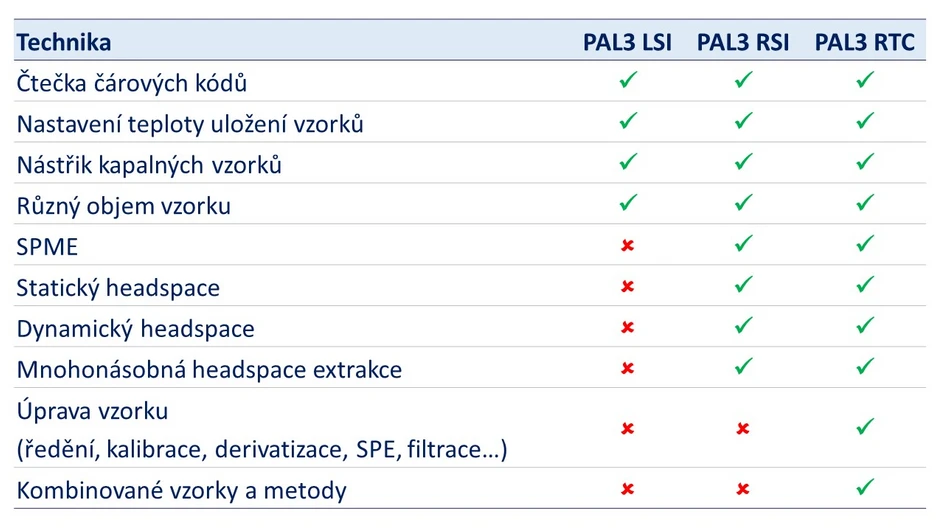Select the PAL3 RTC column header
Viewport: 943px width, 531px height.
866,42
